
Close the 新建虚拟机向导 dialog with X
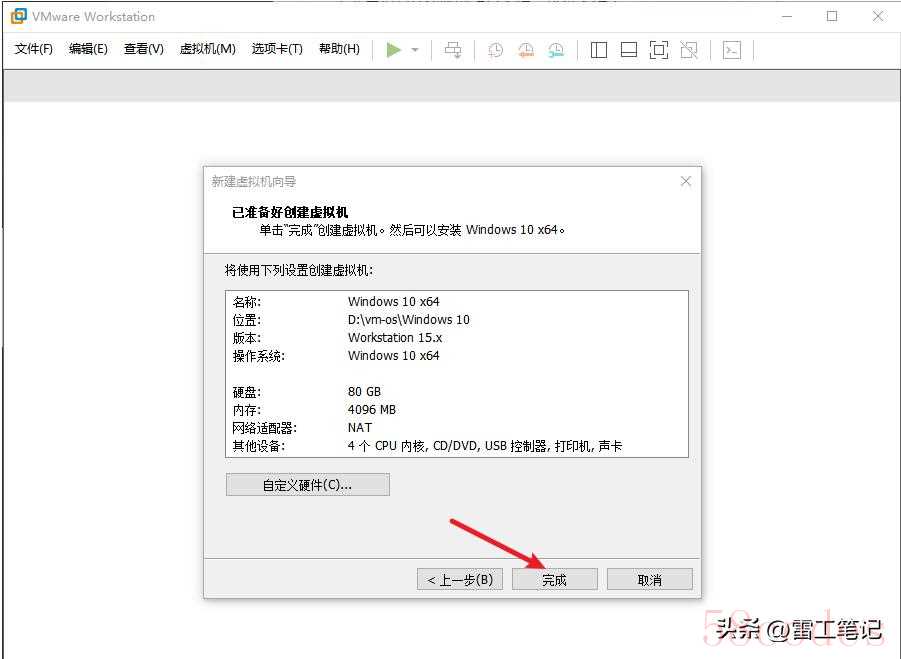point(685,181)
